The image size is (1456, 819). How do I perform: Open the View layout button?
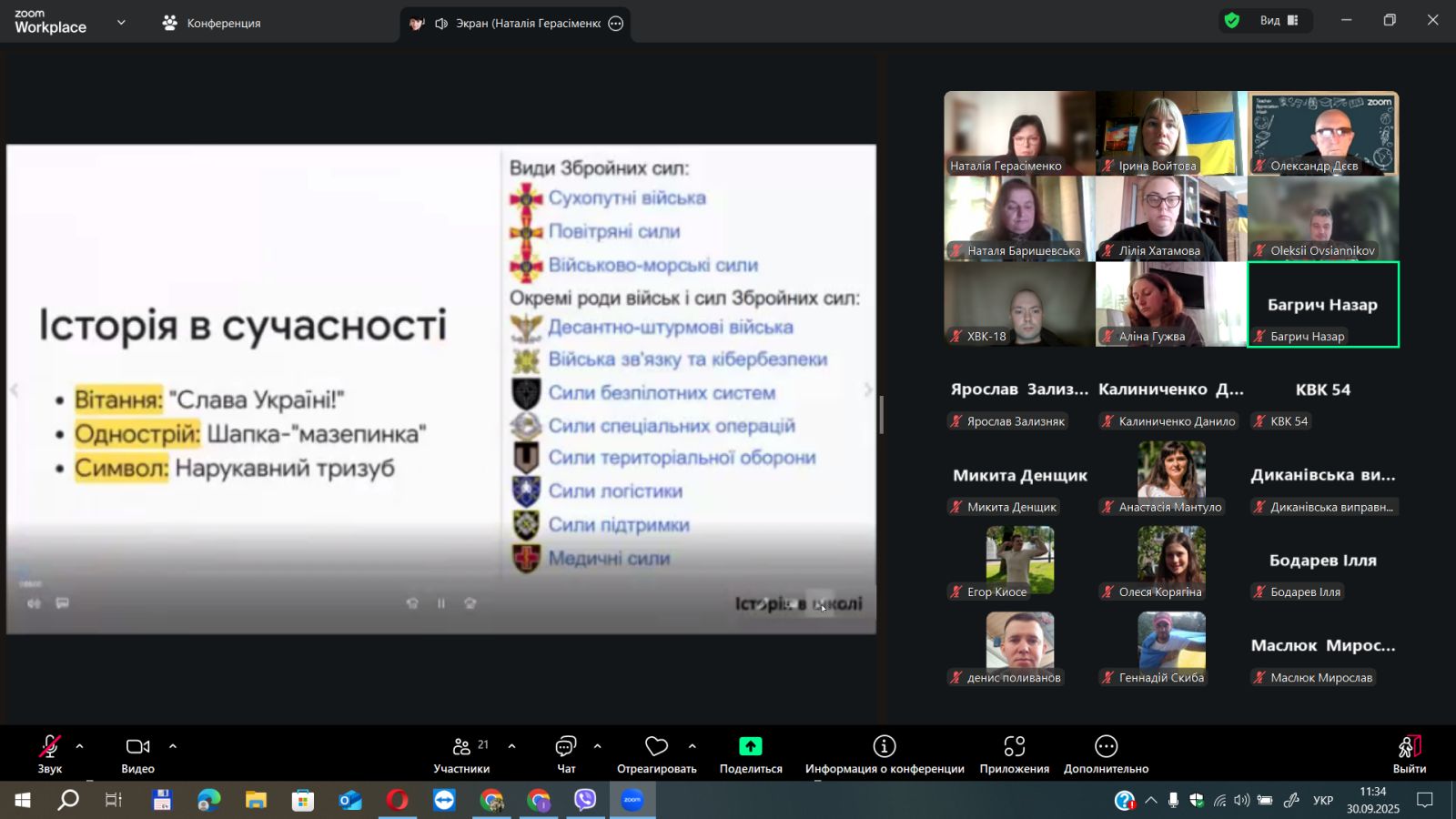[1279, 21]
